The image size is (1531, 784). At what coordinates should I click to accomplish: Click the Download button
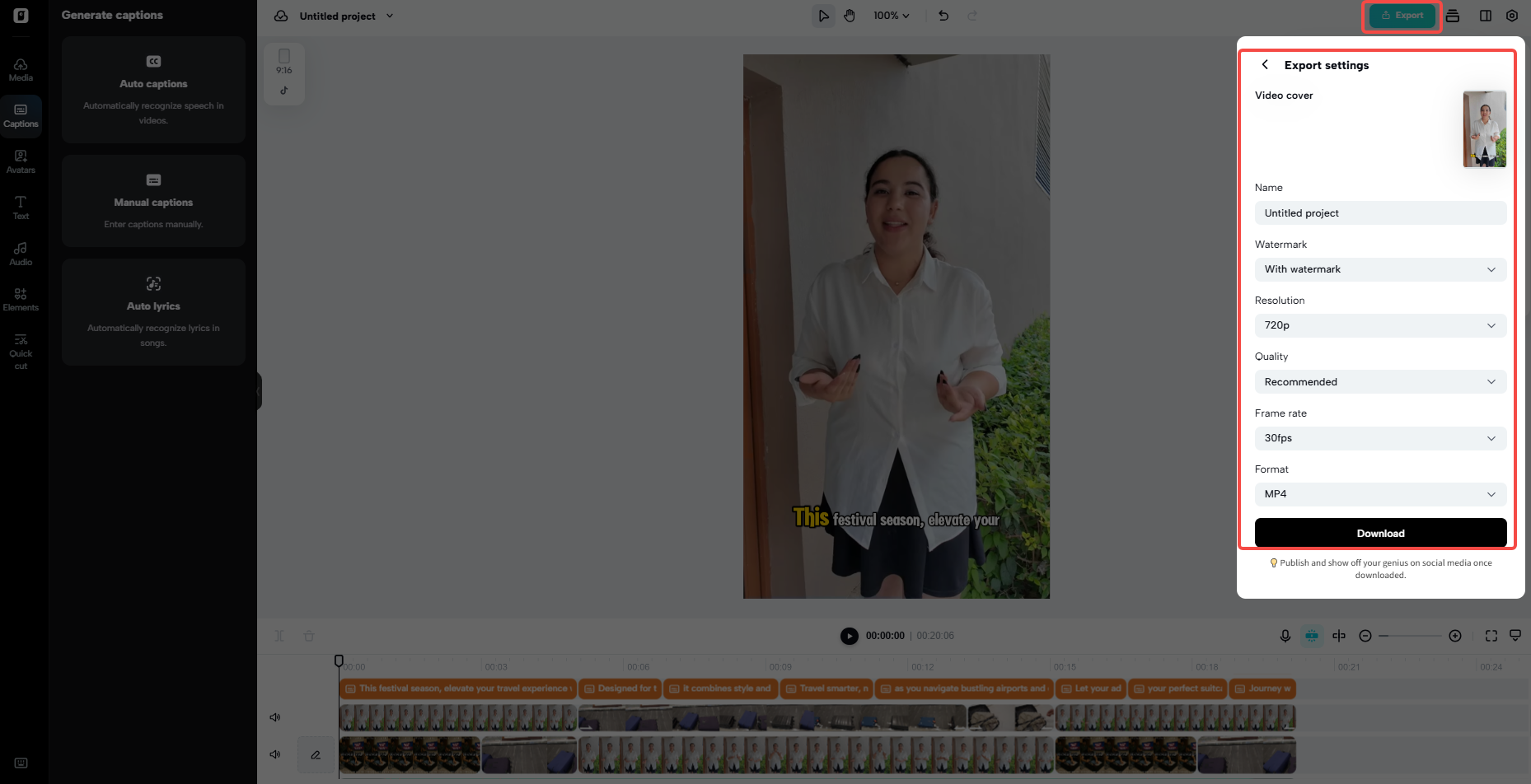pos(1380,533)
